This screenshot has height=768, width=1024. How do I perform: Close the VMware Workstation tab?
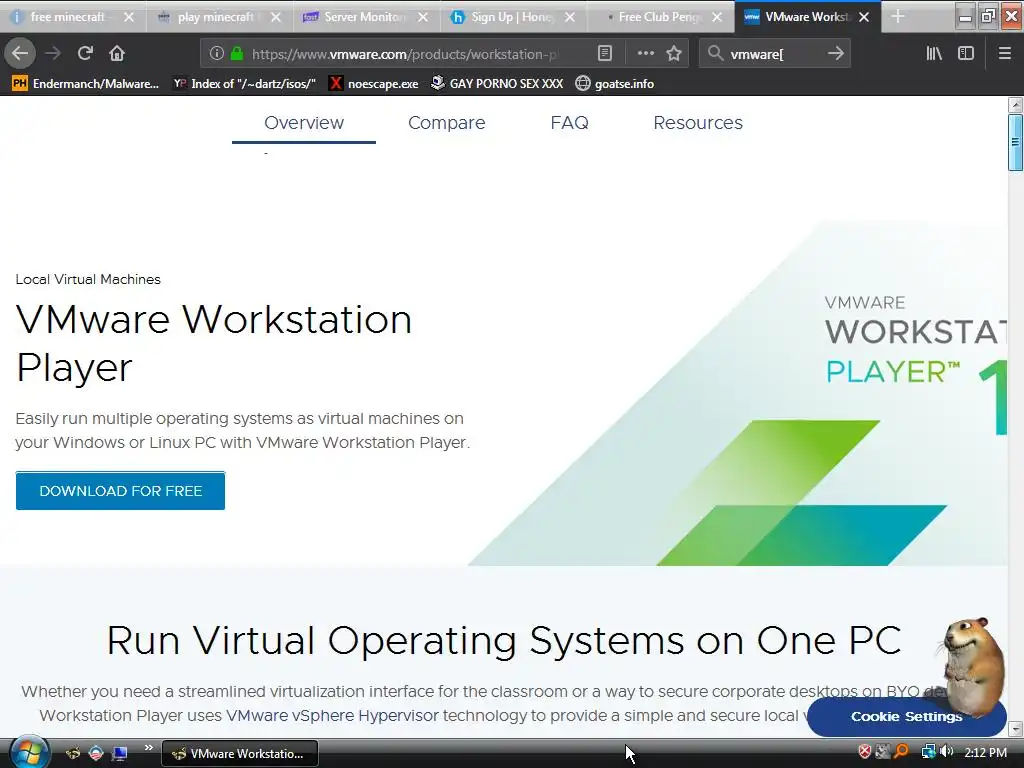coord(864,17)
